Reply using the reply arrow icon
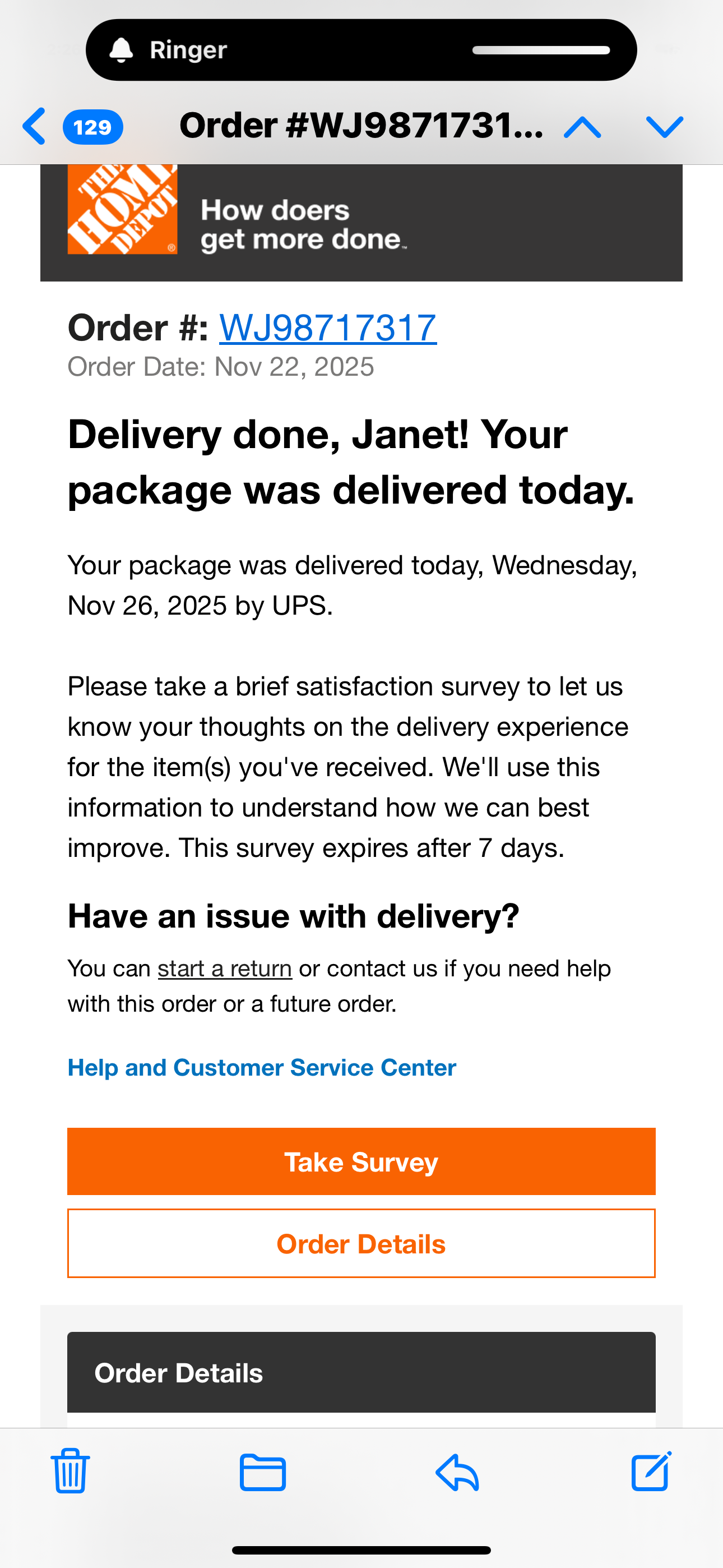Screen dimensions: 723x1568 pyautogui.click(x=458, y=1472)
